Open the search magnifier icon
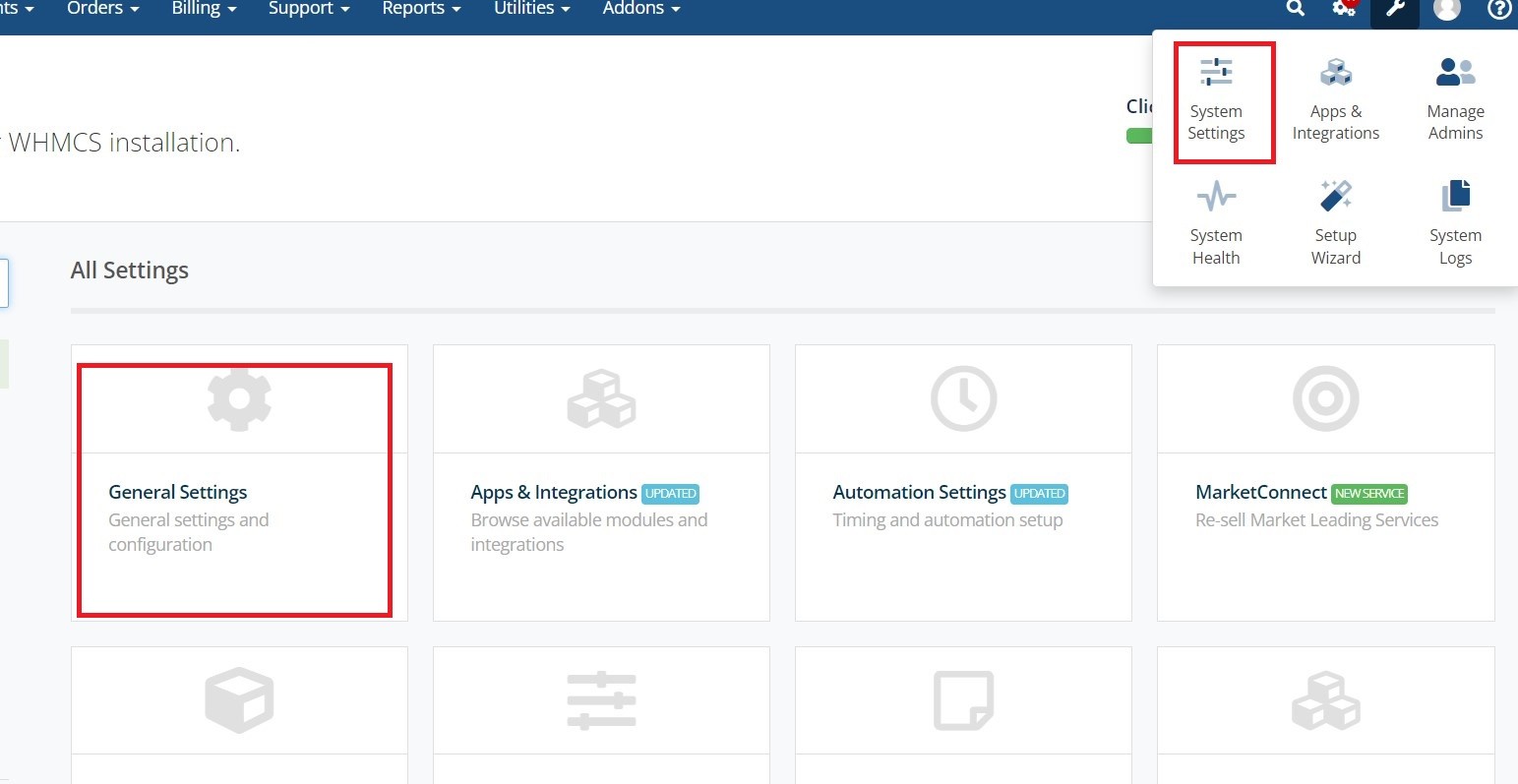Viewport: 1518px width, 784px height. [x=1296, y=8]
